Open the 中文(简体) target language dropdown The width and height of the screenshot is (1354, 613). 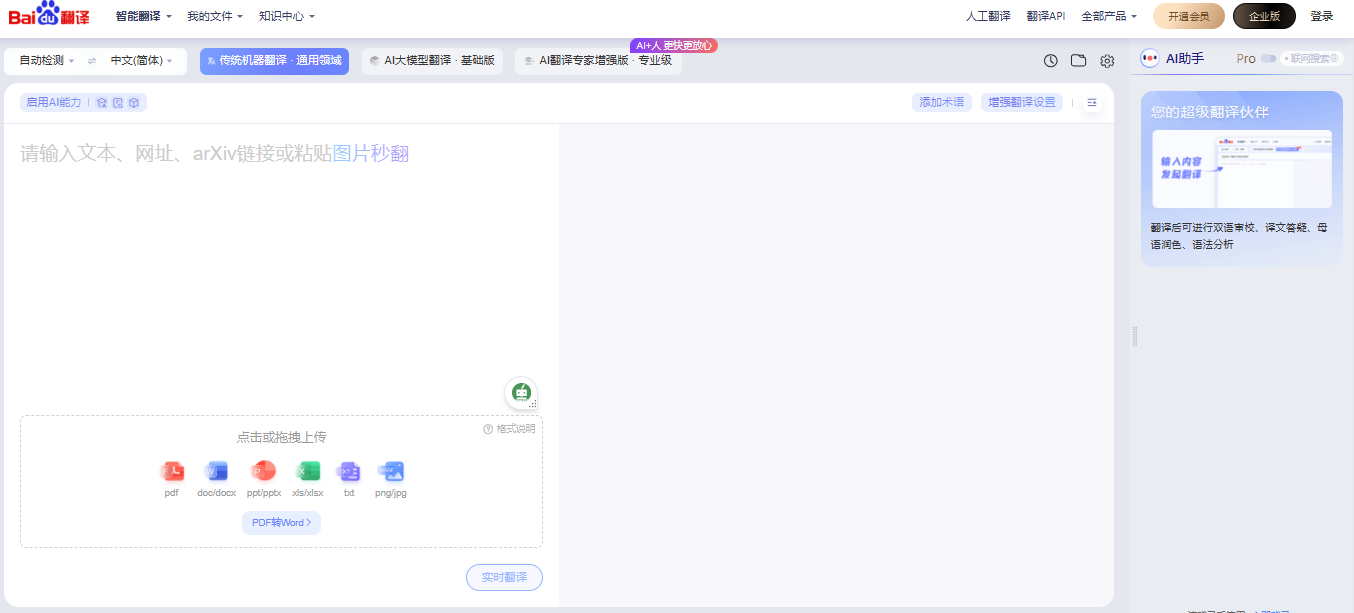coord(139,61)
